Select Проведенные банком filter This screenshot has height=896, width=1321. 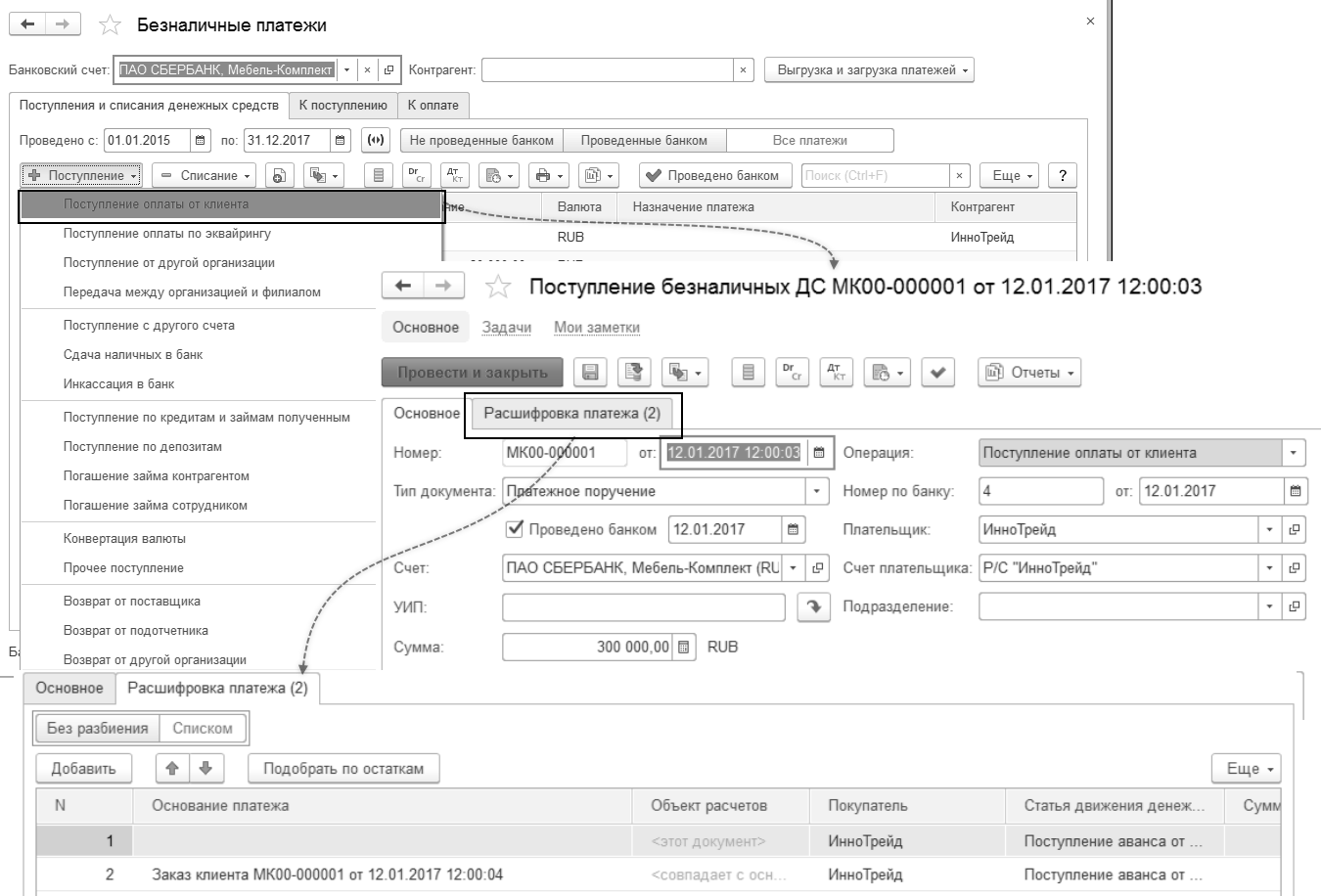[x=644, y=140]
